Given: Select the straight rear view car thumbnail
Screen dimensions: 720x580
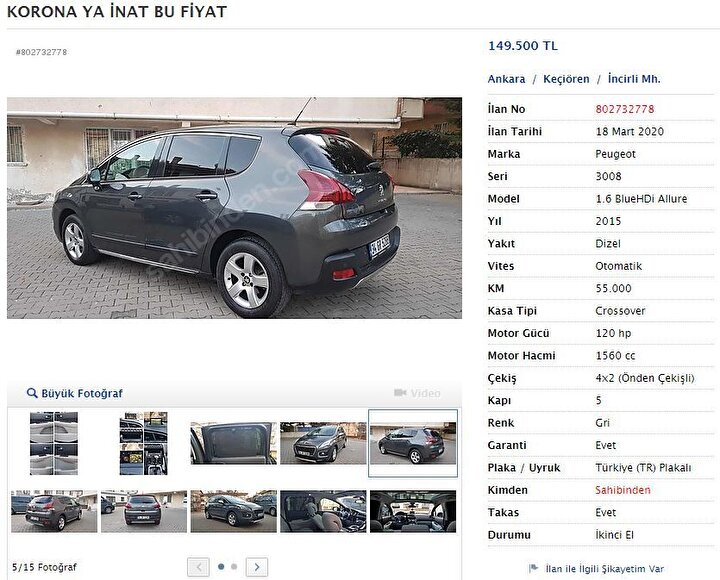Looking at the screenshot, I should tap(144, 511).
